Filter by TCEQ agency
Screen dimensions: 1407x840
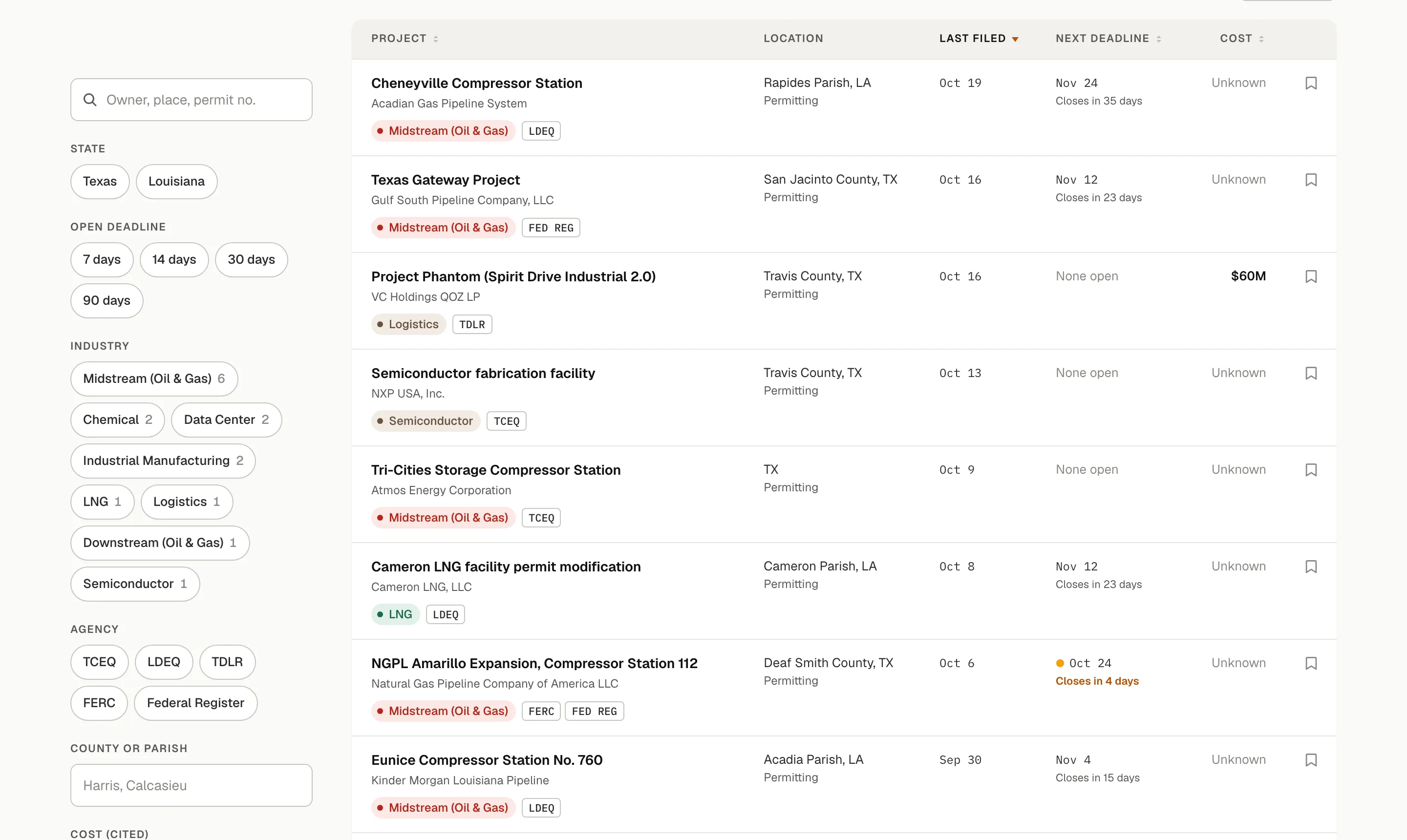pos(100,662)
